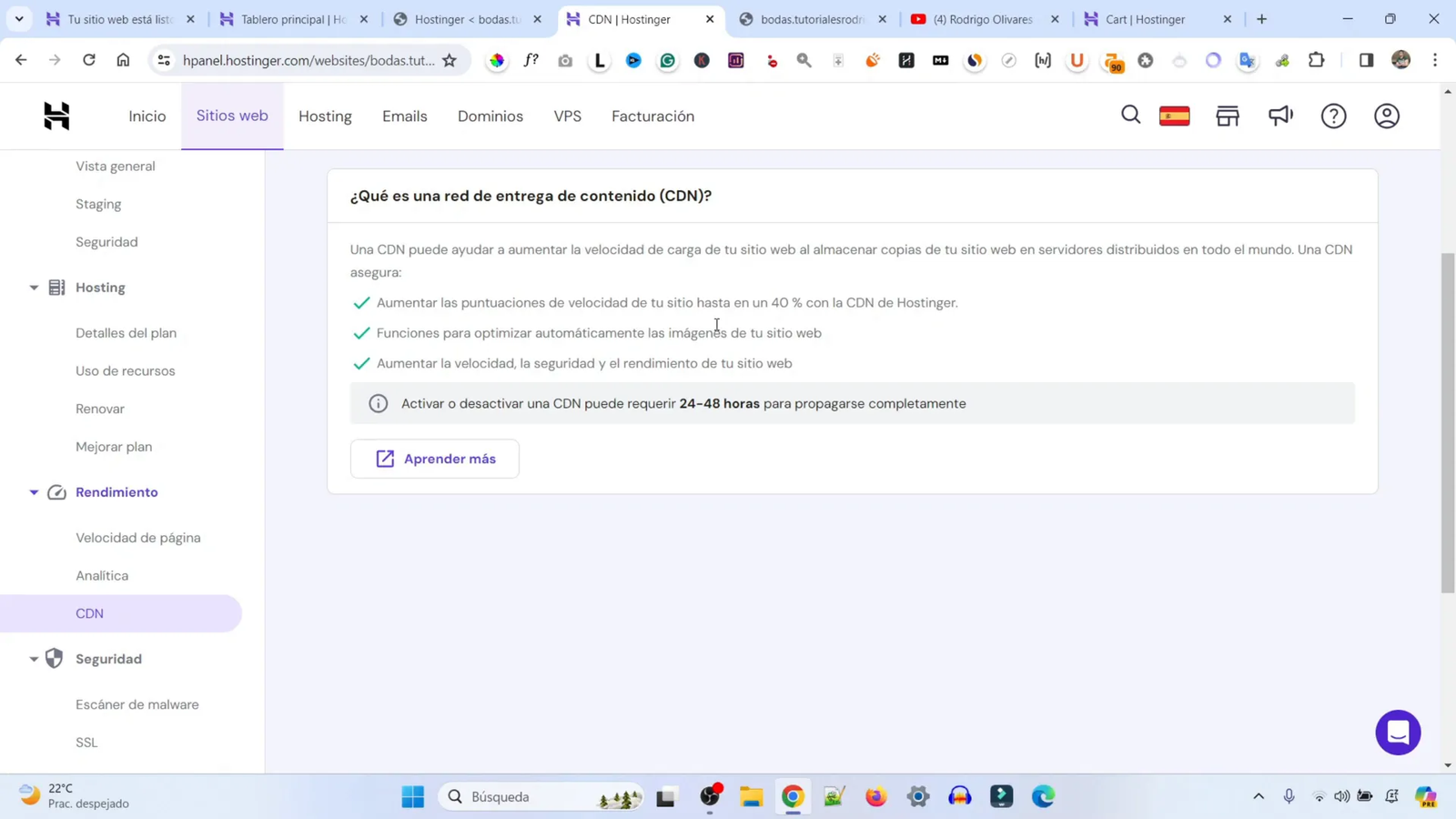Open Chrome three-dot menu
Viewport: 1456px width, 819px height.
click(x=1435, y=60)
